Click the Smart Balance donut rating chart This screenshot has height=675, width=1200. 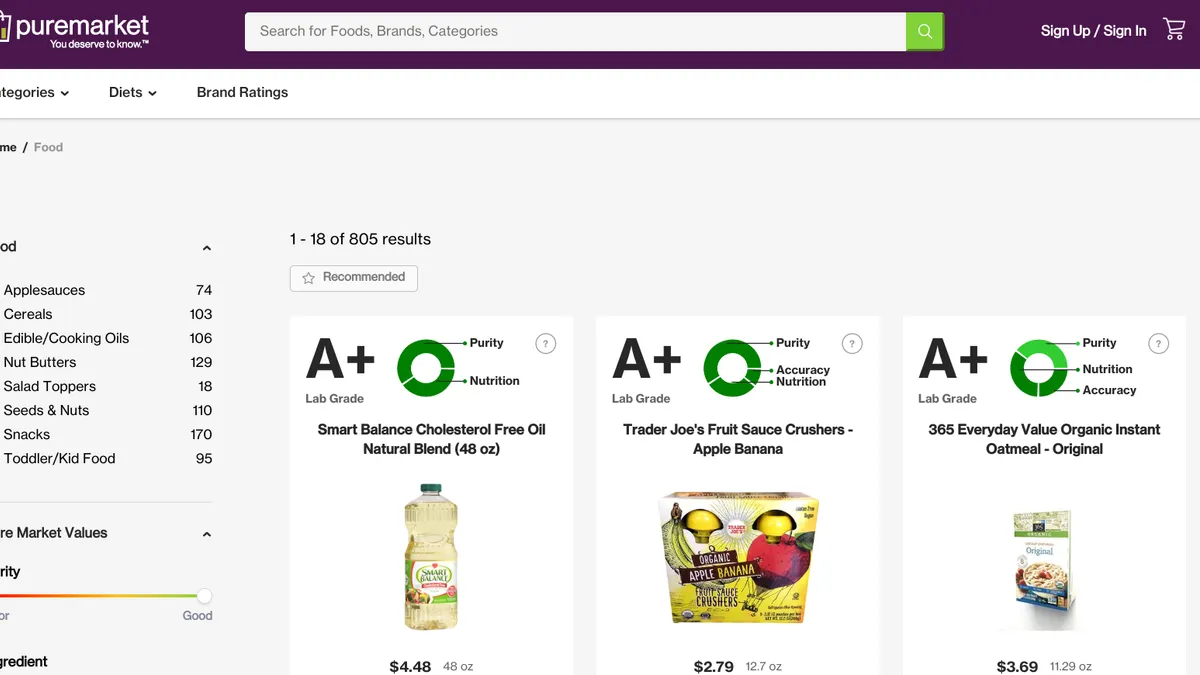pos(426,367)
